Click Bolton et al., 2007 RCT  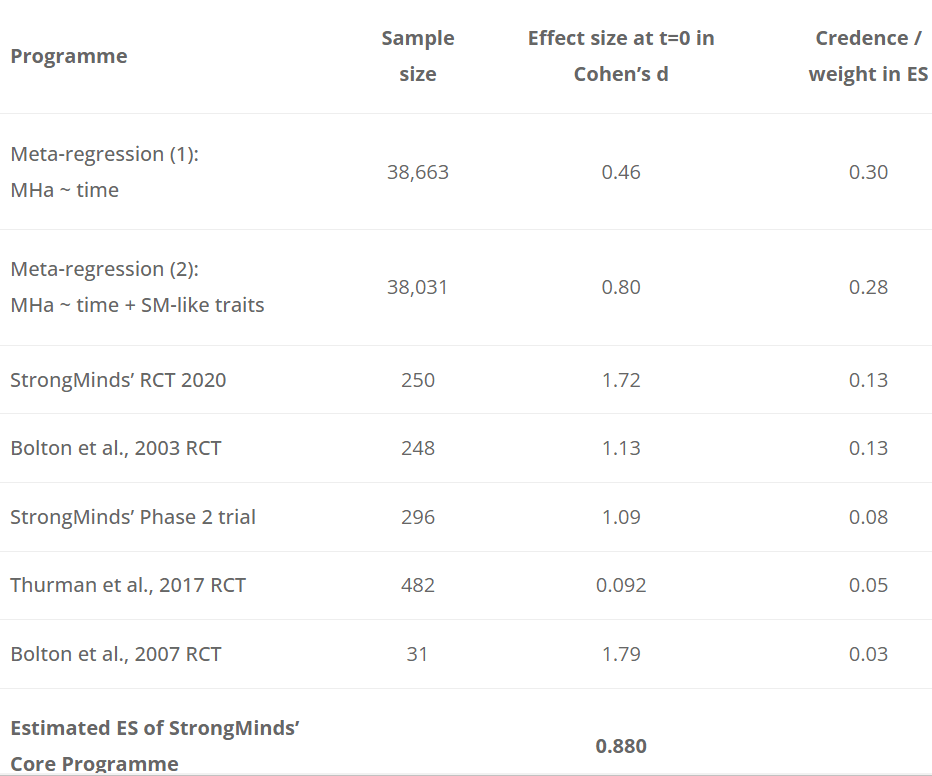point(116,654)
